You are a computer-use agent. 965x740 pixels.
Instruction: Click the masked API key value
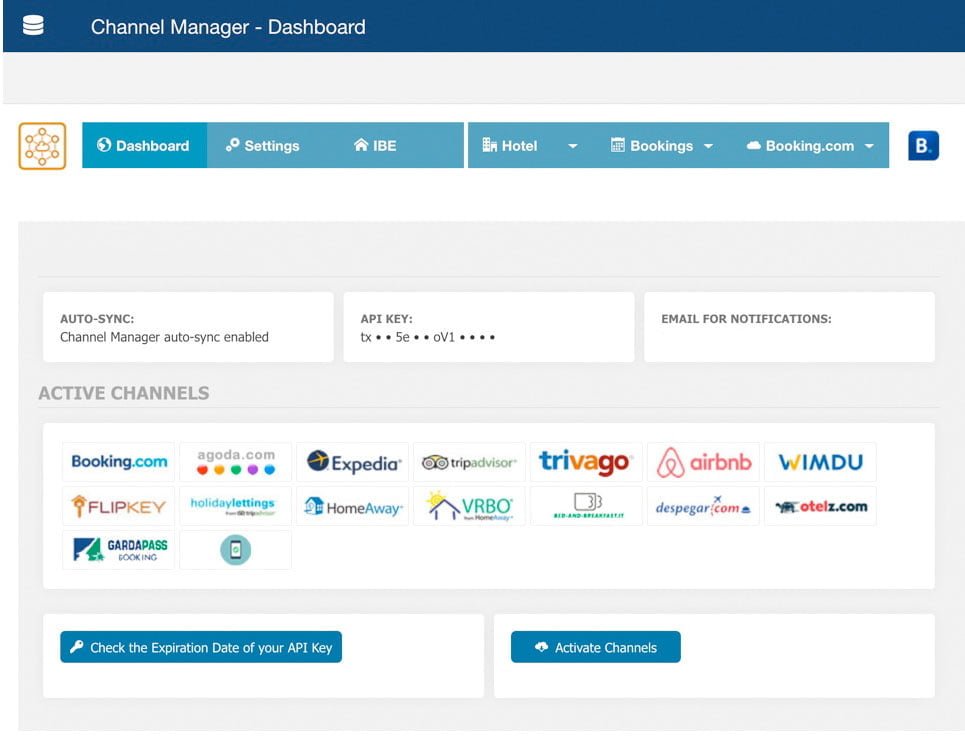428,337
